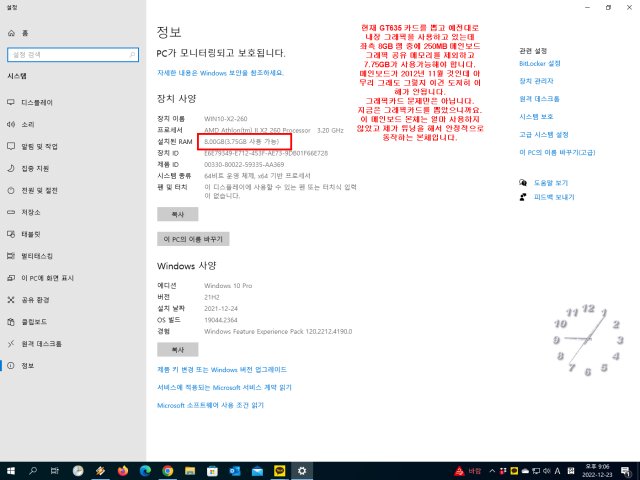The image size is (640, 480).
Task: Click 이 PC의 이름 바꾸기 button
Action: (193, 239)
